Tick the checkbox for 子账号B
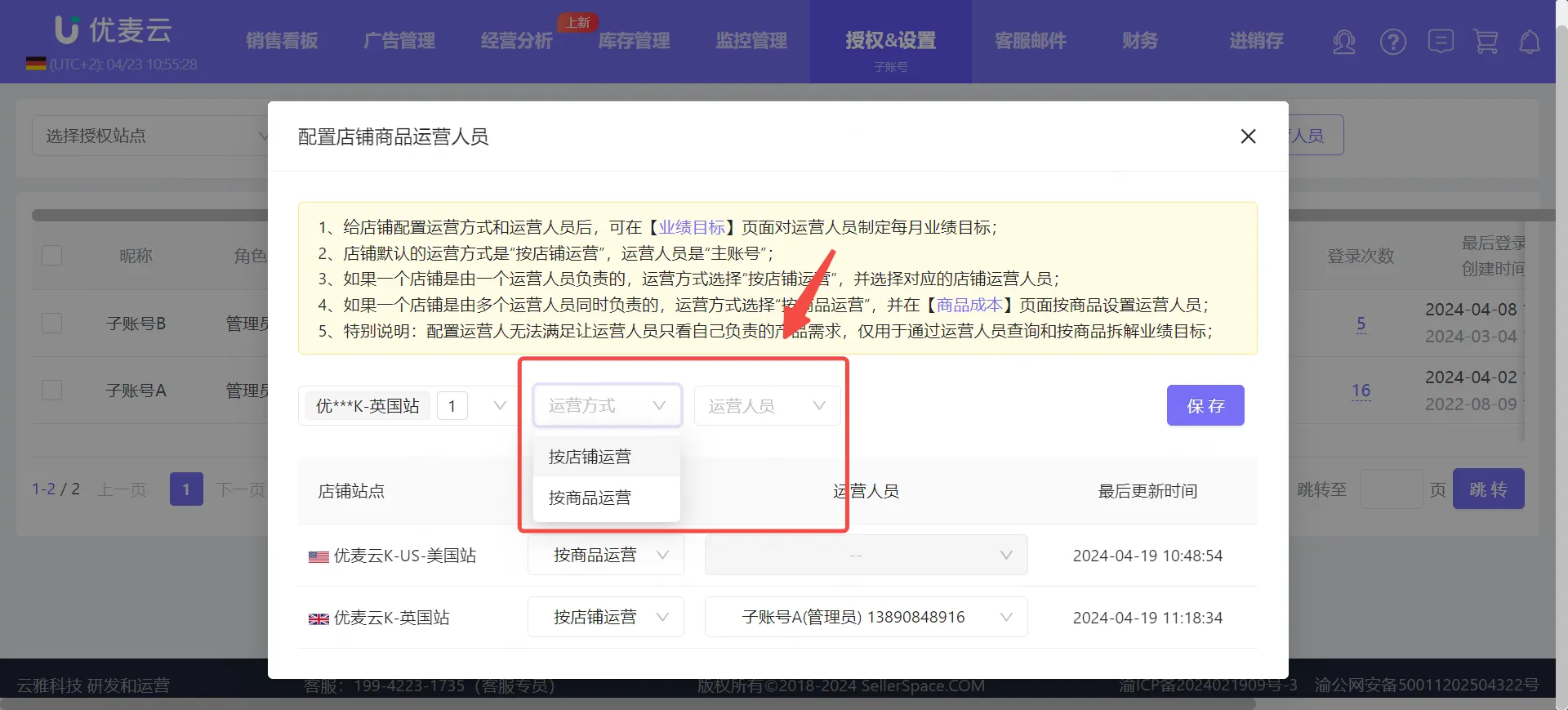 click(x=51, y=324)
